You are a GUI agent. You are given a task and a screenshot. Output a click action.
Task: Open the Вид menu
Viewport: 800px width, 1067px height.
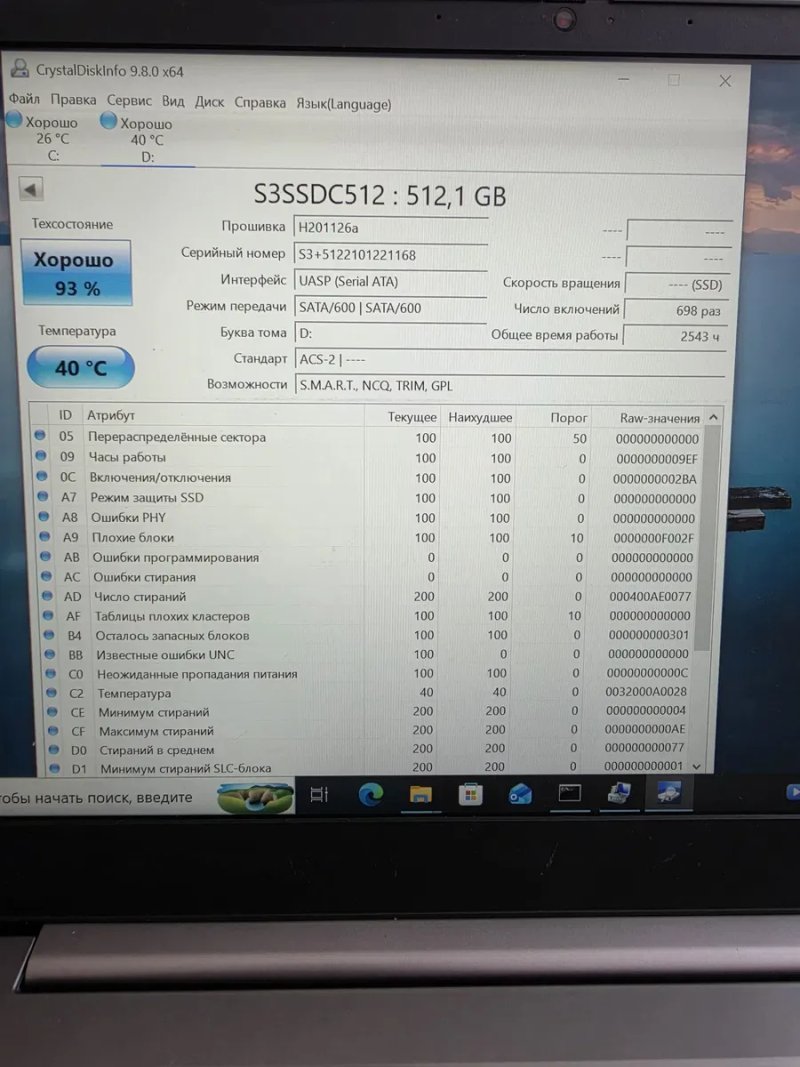pyautogui.click(x=173, y=101)
